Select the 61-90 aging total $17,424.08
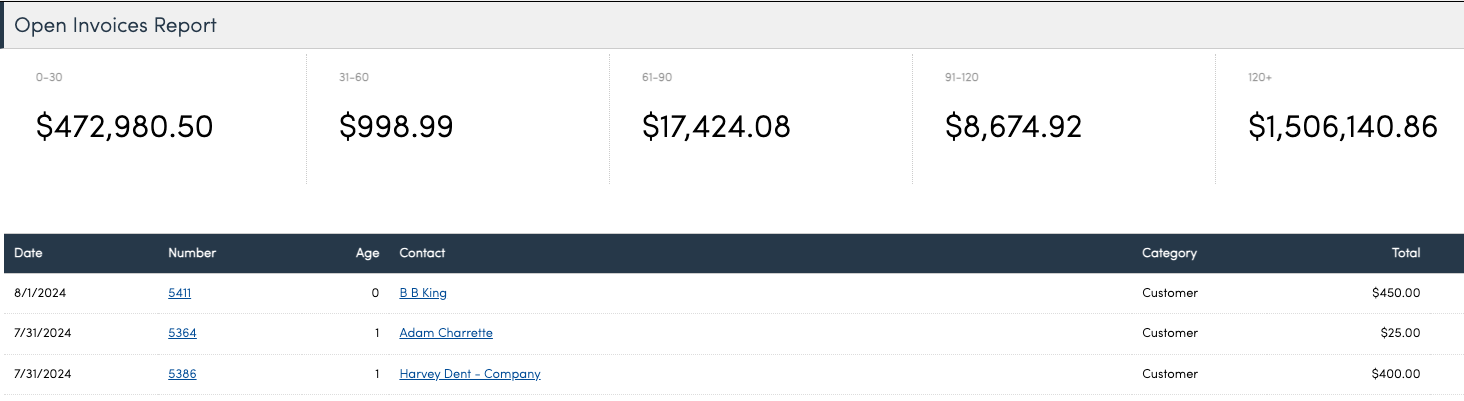 pos(716,126)
